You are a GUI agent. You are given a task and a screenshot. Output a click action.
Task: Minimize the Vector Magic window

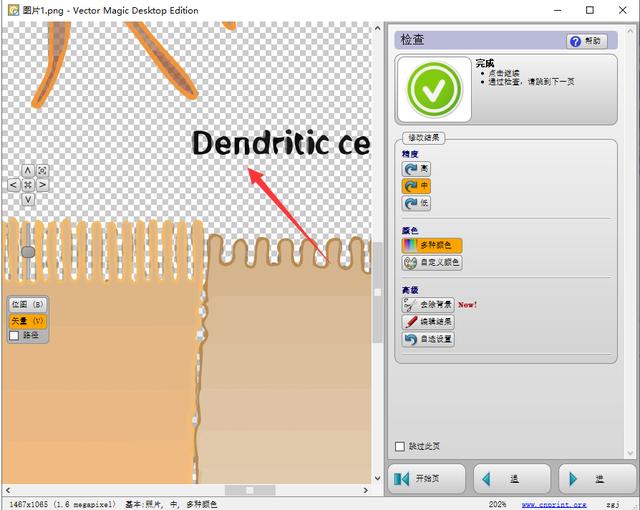click(558, 10)
